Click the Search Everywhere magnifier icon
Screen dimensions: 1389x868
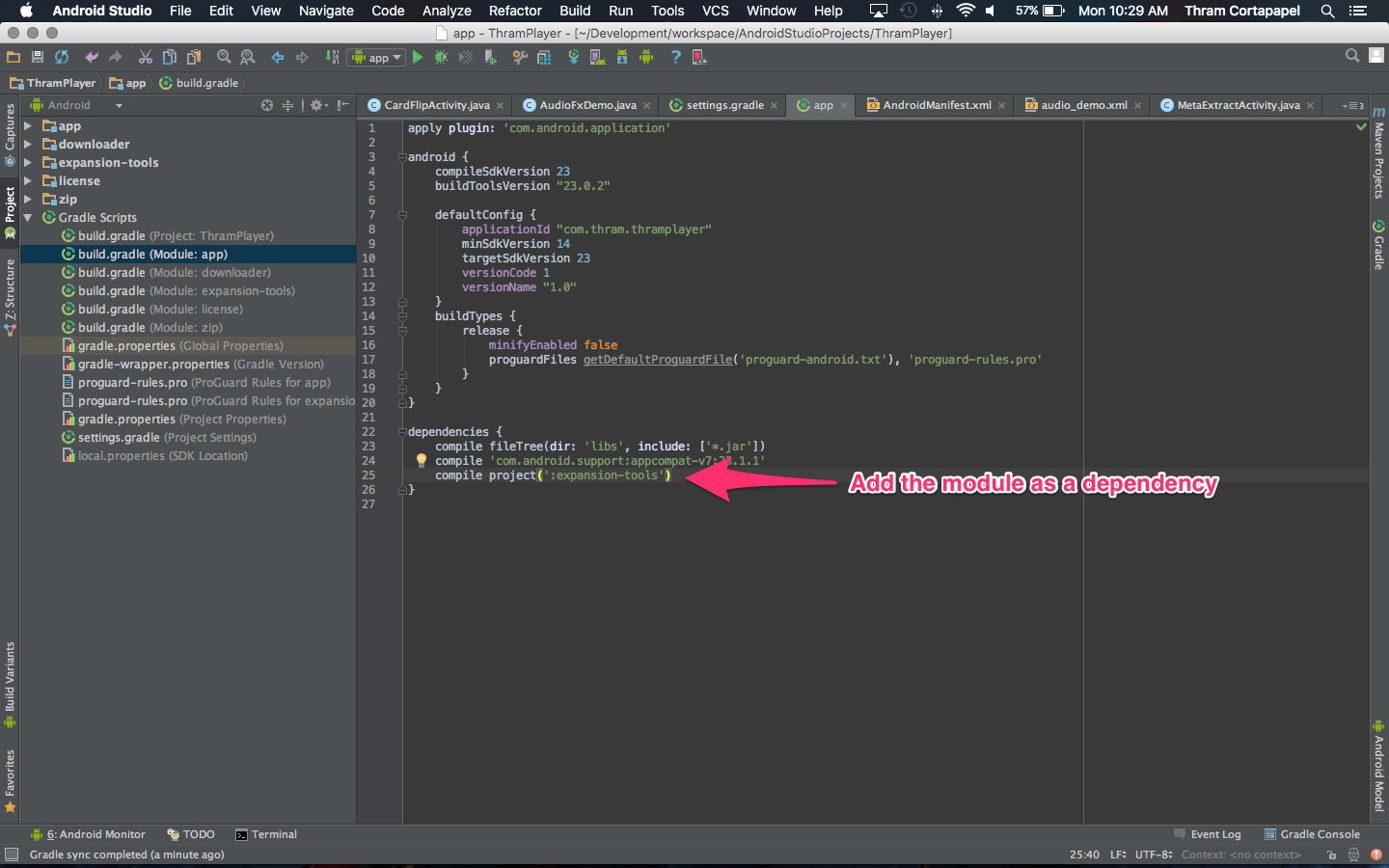1352,56
